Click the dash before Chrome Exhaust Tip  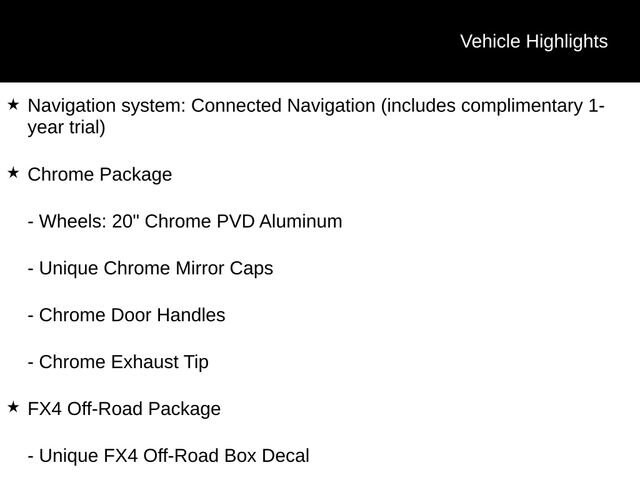click(31, 363)
